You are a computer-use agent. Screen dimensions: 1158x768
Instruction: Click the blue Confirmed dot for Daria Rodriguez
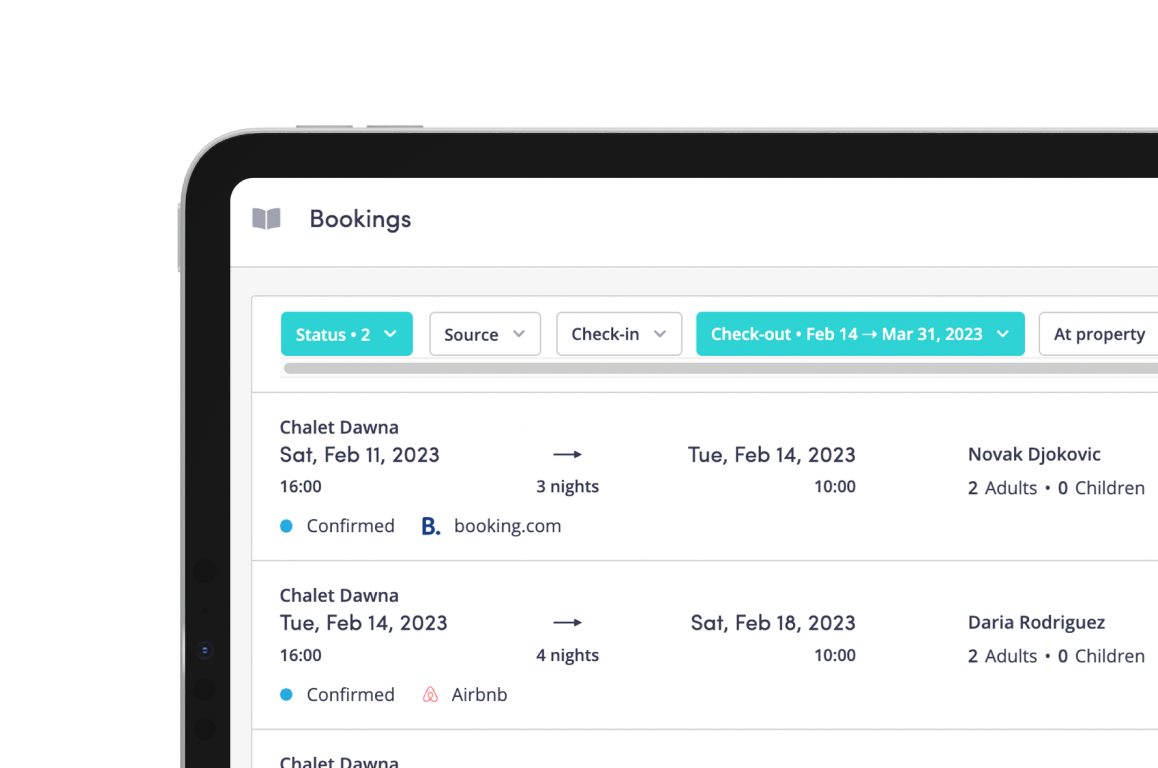tap(287, 694)
